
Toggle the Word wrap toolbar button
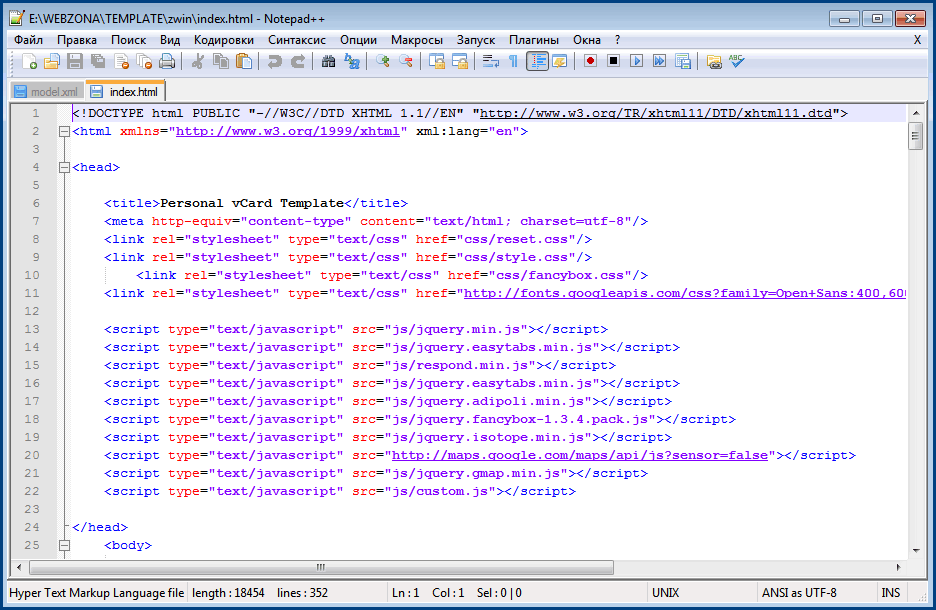click(490, 62)
